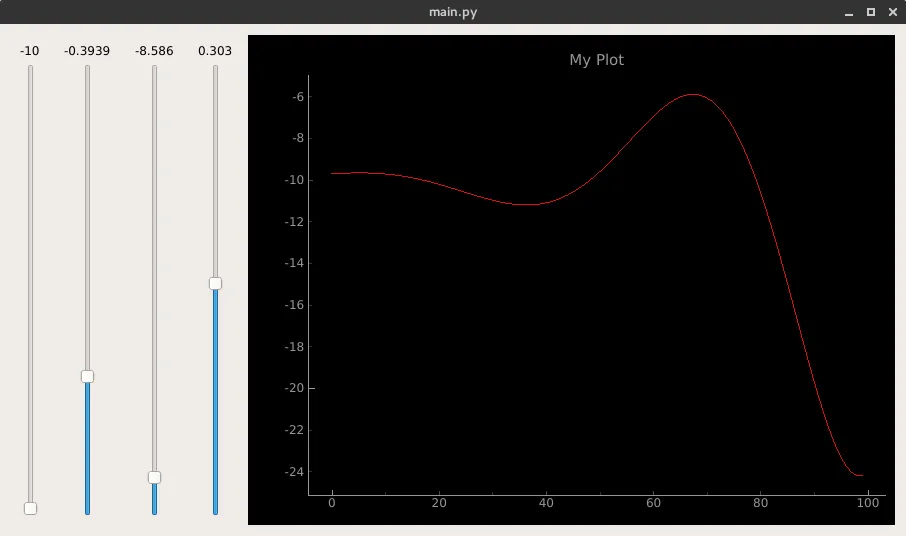Click the y-axis tick label -24
Image resolution: width=906 pixels, height=536 pixels.
(294, 471)
